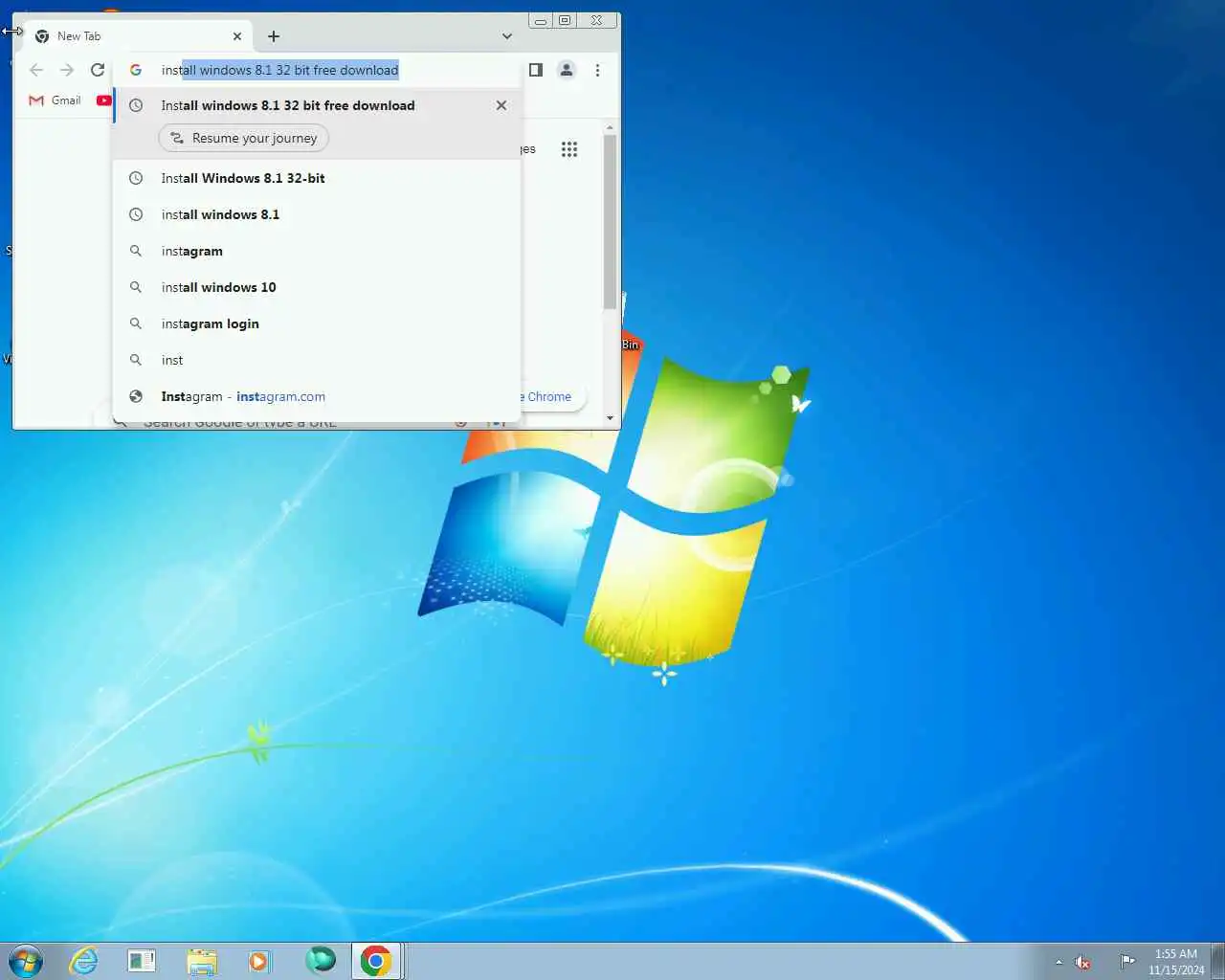Image resolution: width=1225 pixels, height=980 pixels.
Task: Click history clock icon beside Install Windows 8.1 32-bit
Action: 136,178
